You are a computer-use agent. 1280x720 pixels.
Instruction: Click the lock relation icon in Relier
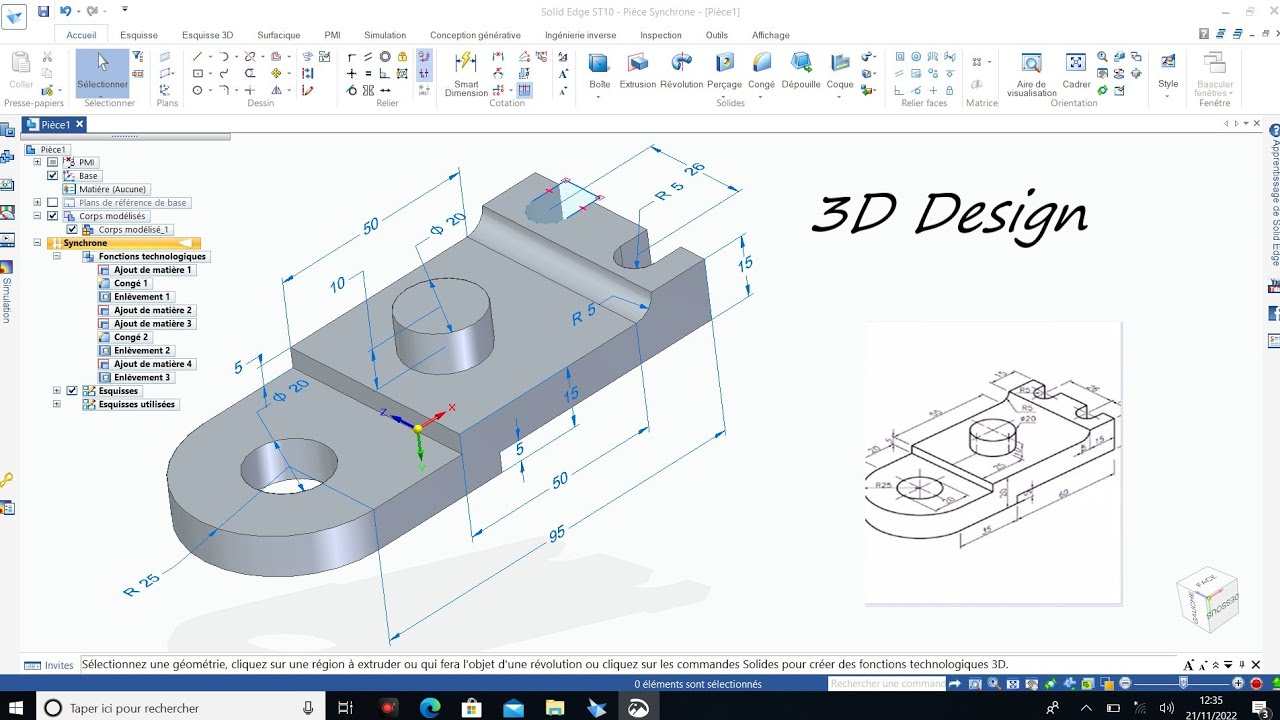pyautogui.click(x=402, y=57)
